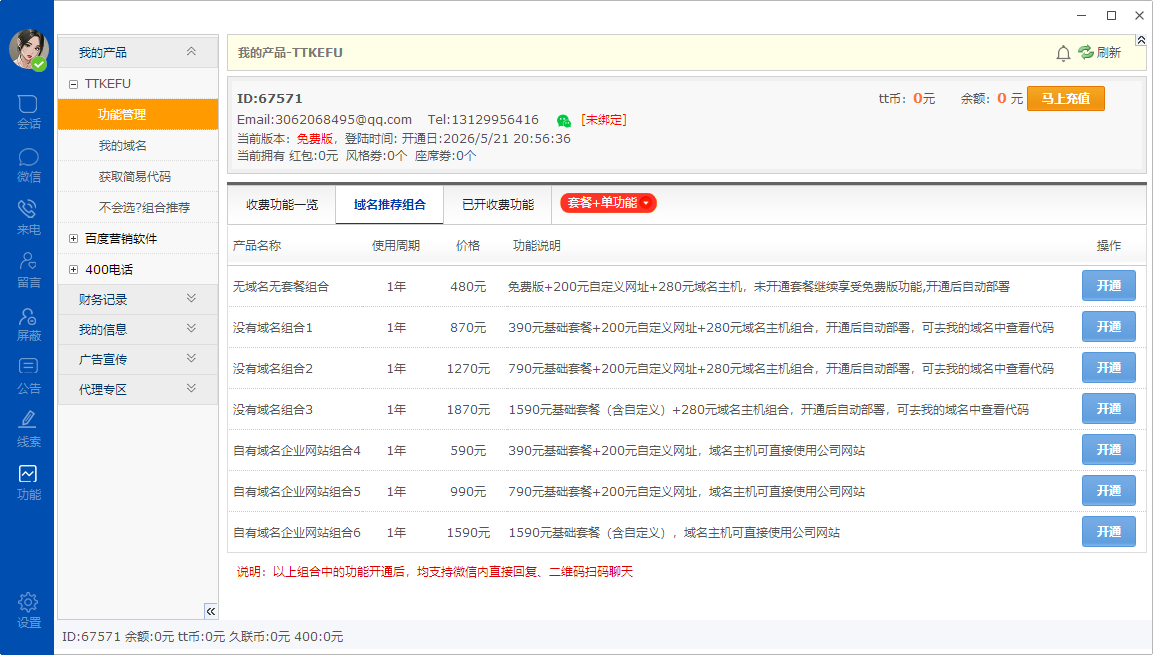Image resolution: width=1153 pixels, height=655 pixels.
Task: Expand the 400电话 tree node
Action: [73, 269]
